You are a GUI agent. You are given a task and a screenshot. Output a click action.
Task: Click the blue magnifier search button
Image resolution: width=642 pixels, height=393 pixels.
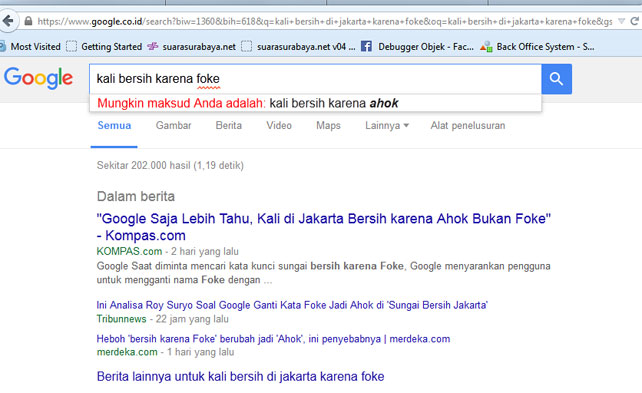[x=556, y=79]
